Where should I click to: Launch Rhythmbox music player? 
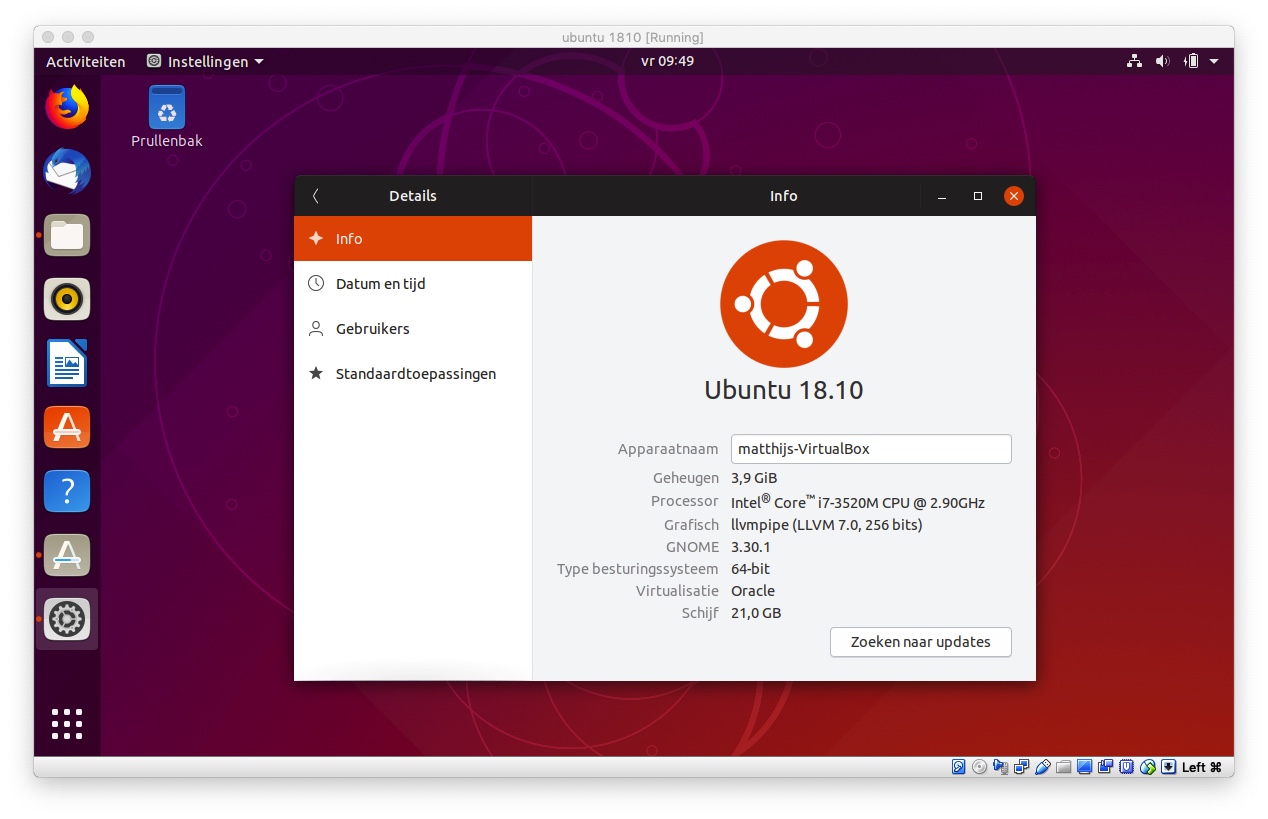point(67,299)
